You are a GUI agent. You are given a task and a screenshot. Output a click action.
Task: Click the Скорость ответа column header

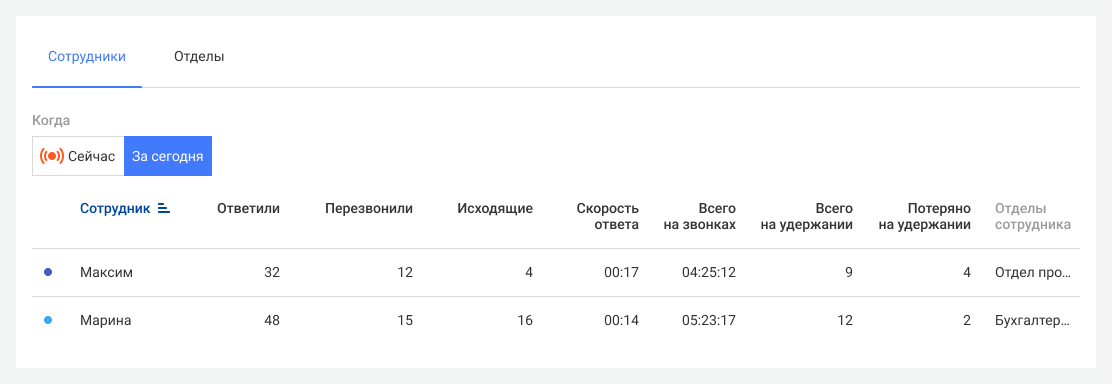click(608, 217)
